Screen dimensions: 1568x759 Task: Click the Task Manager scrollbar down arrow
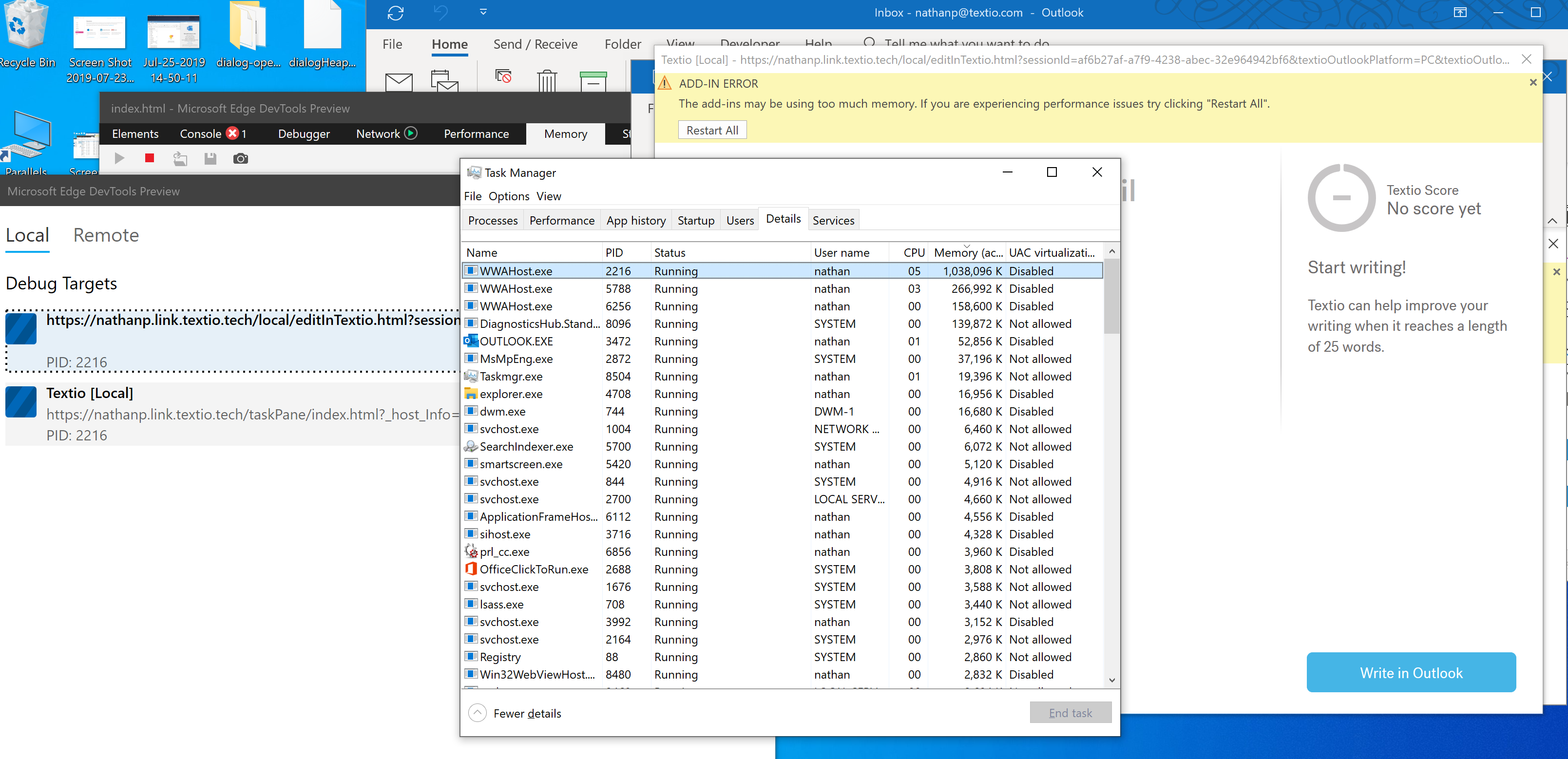(x=1111, y=681)
